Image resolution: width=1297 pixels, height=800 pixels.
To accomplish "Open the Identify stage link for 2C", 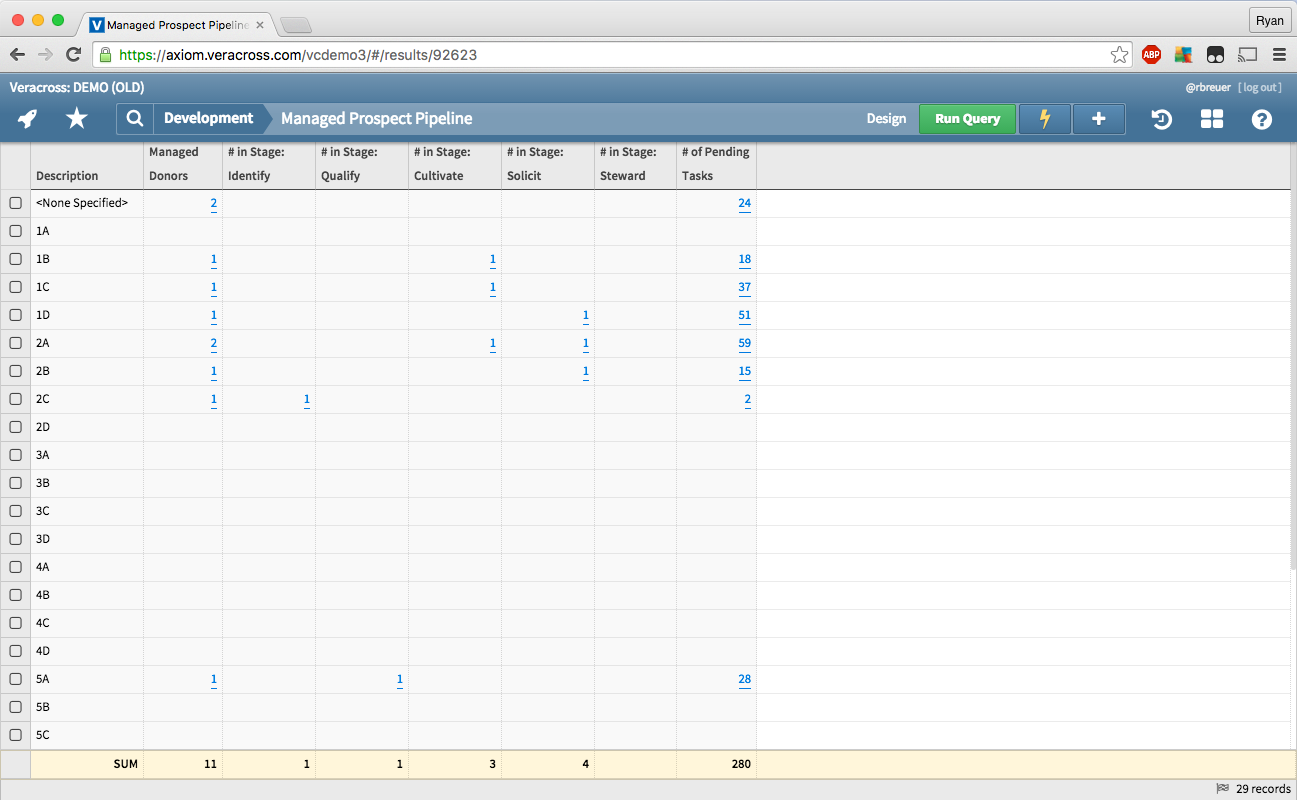I will tap(307, 399).
